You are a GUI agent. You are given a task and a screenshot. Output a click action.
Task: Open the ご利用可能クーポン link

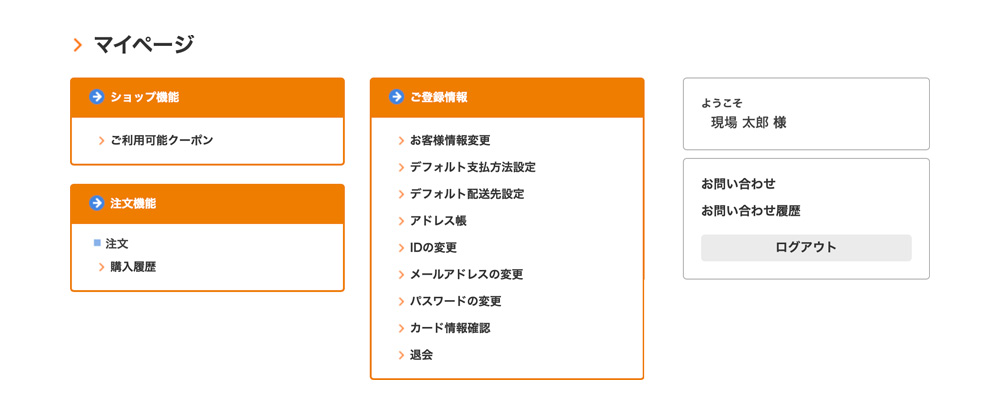coord(161,141)
